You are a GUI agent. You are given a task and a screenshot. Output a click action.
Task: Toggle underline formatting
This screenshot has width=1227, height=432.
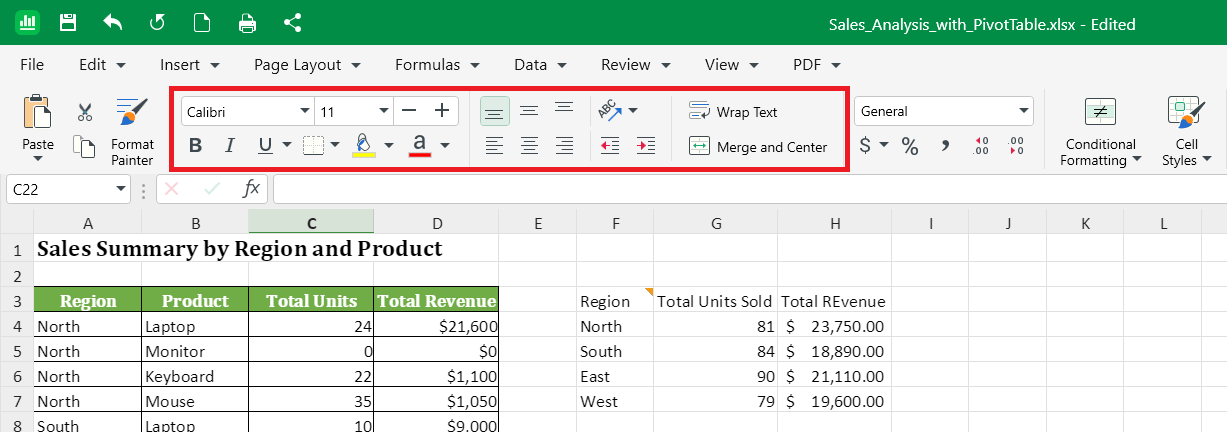pyautogui.click(x=265, y=146)
